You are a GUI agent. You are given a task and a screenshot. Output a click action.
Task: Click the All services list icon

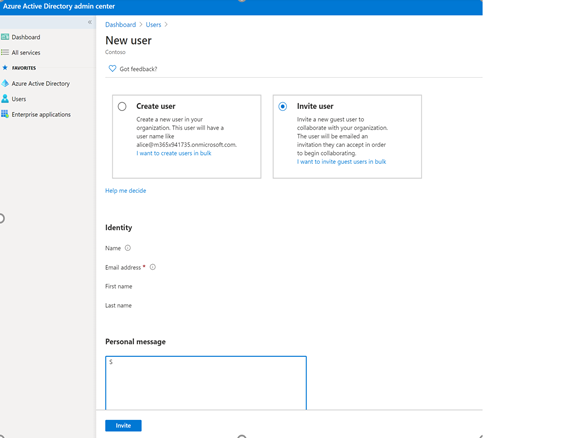point(5,53)
